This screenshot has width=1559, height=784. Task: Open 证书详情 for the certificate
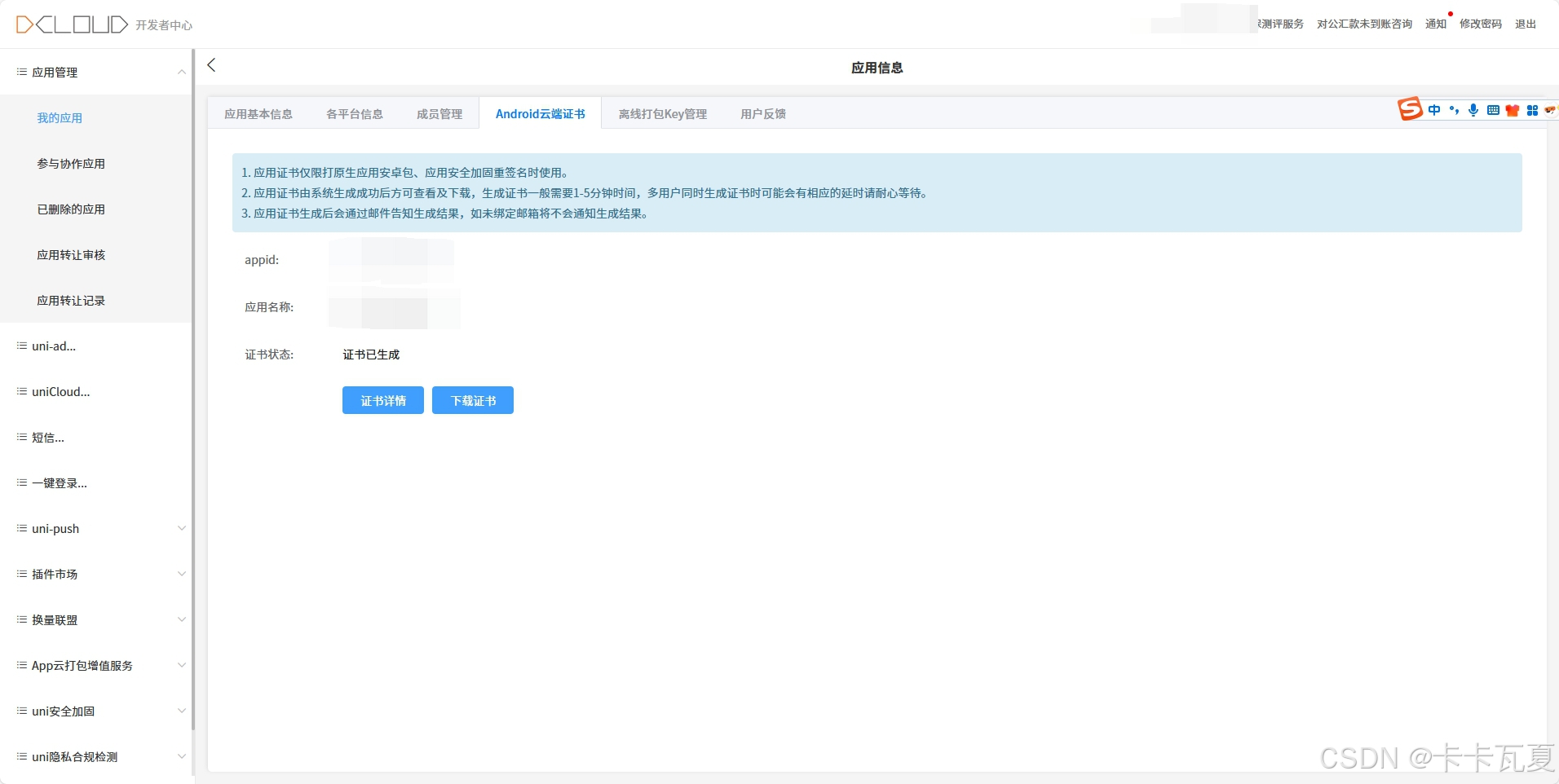click(382, 400)
